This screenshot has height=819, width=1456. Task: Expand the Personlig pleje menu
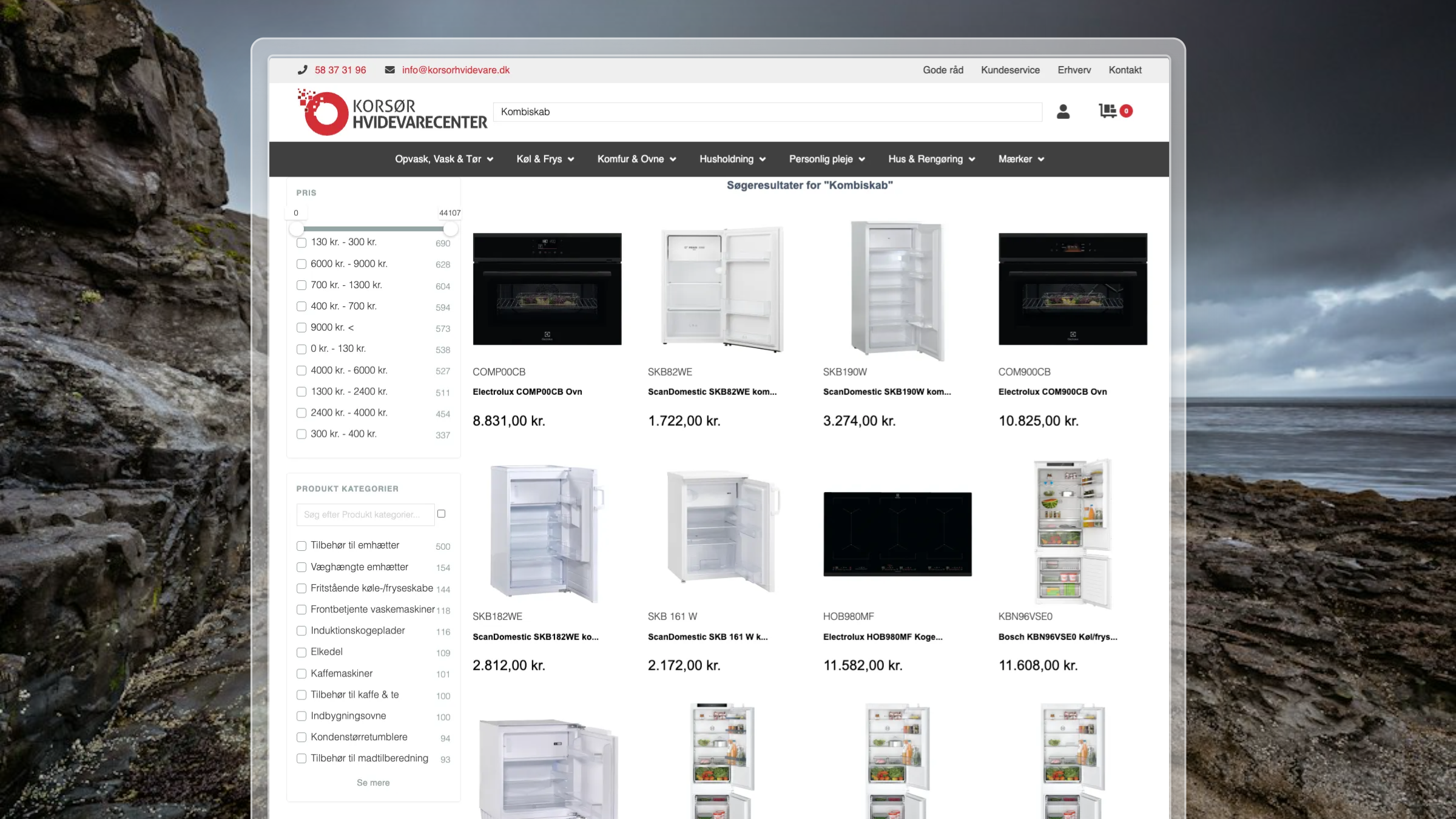pyautogui.click(x=827, y=159)
